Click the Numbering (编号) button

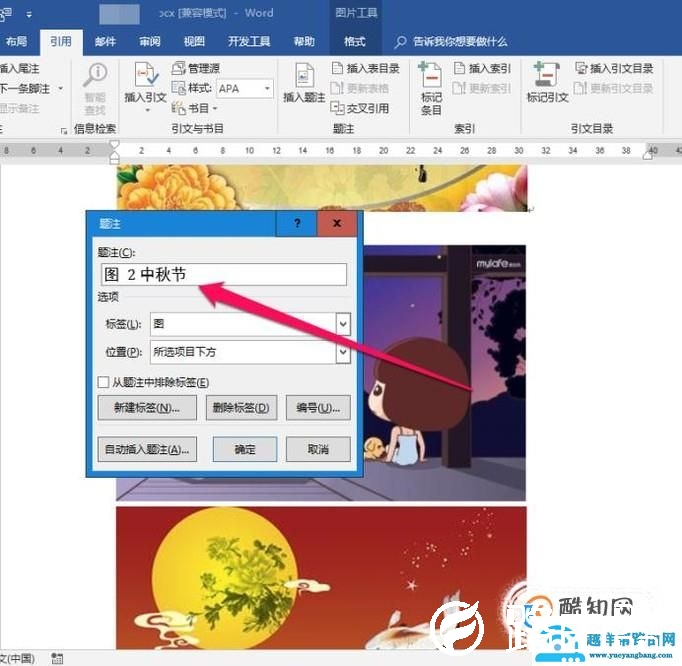(318, 408)
